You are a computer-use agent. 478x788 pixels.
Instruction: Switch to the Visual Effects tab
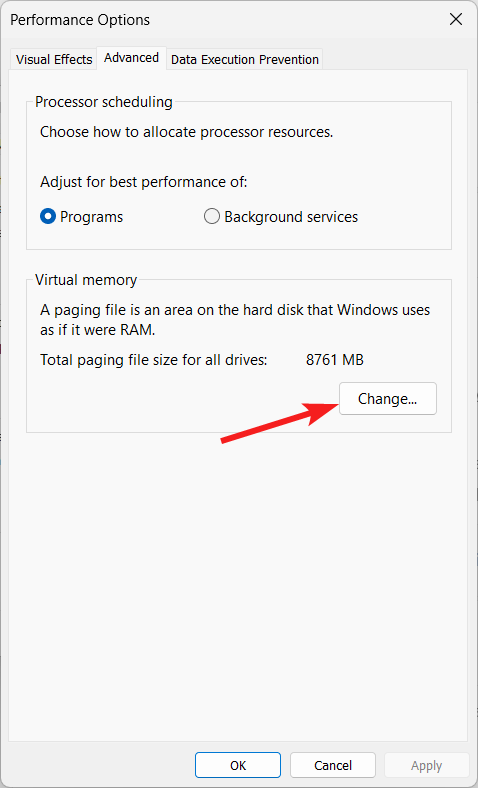(x=54, y=59)
